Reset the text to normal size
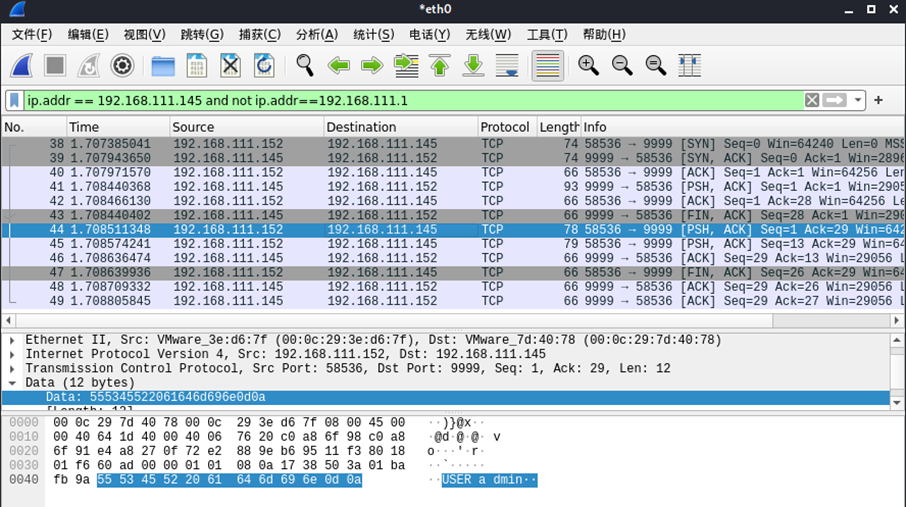This screenshot has height=507, width=906. point(655,65)
